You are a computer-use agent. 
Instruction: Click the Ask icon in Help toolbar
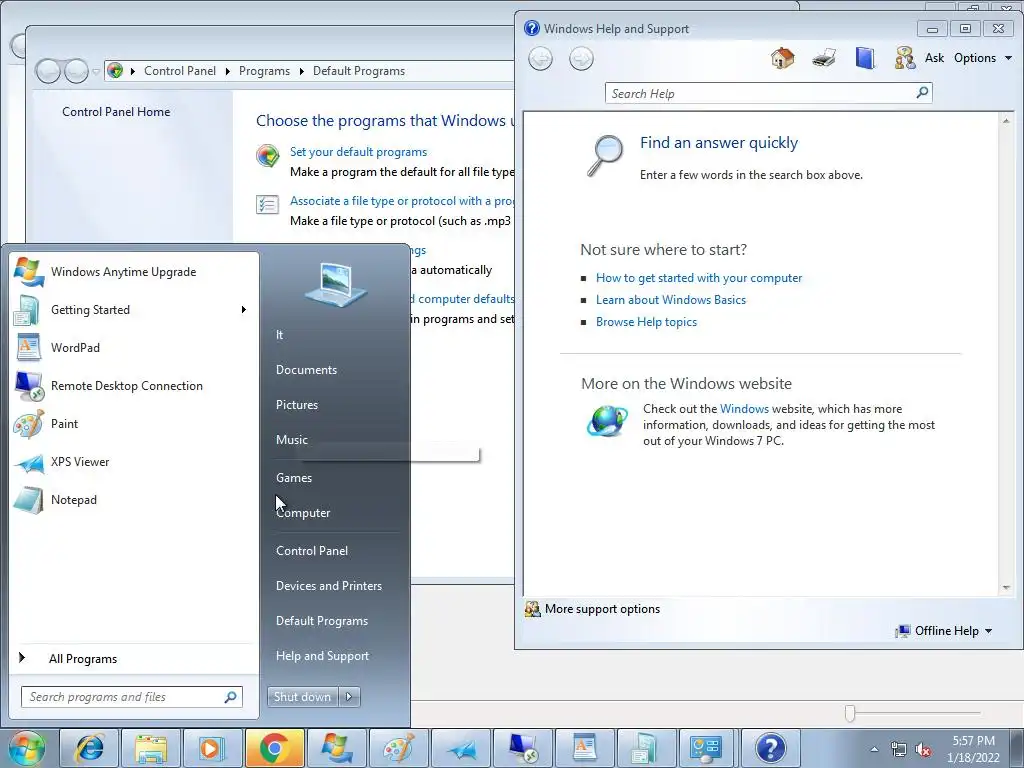(x=905, y=58)
